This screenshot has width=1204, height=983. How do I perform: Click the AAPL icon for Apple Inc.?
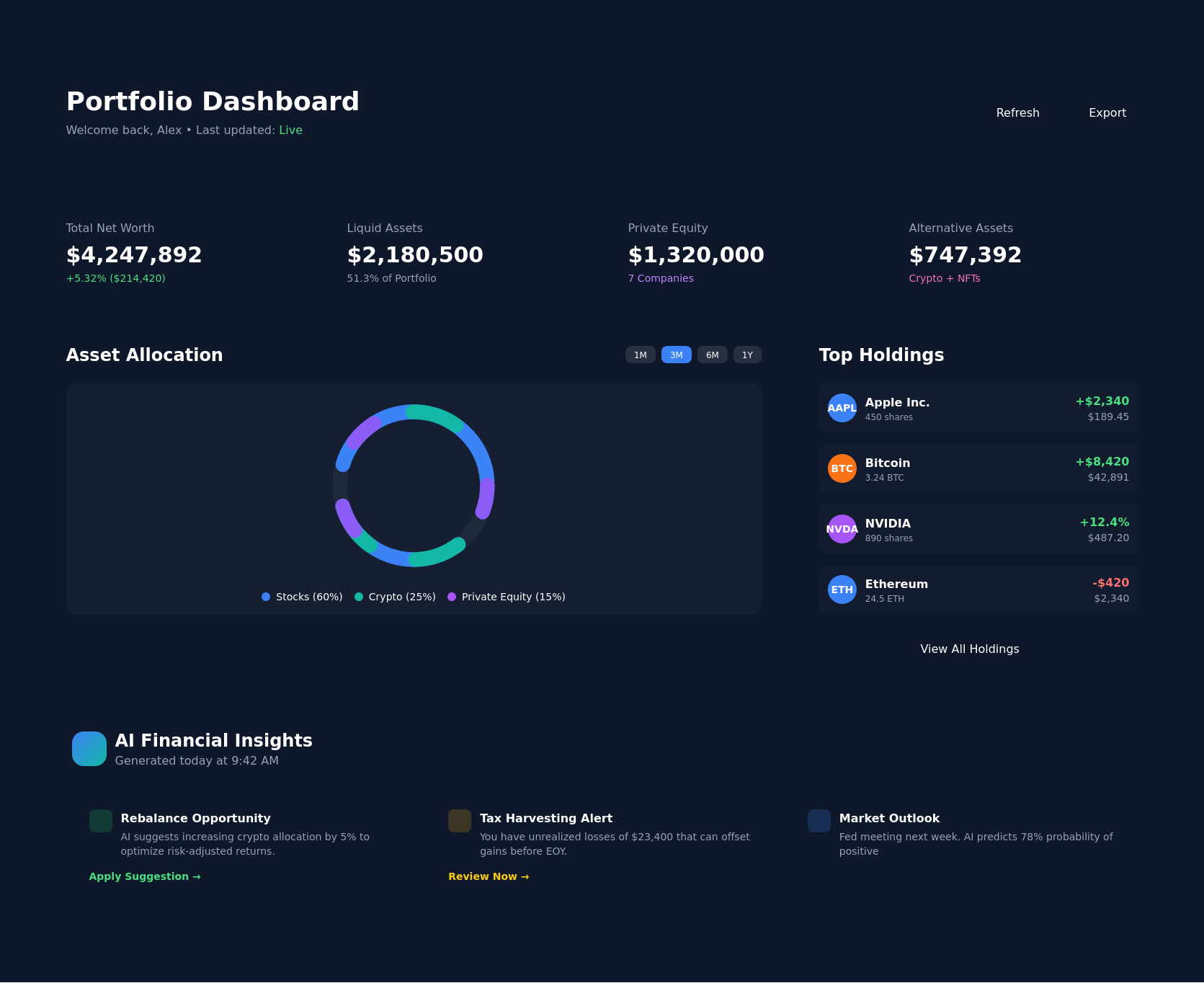841,408
